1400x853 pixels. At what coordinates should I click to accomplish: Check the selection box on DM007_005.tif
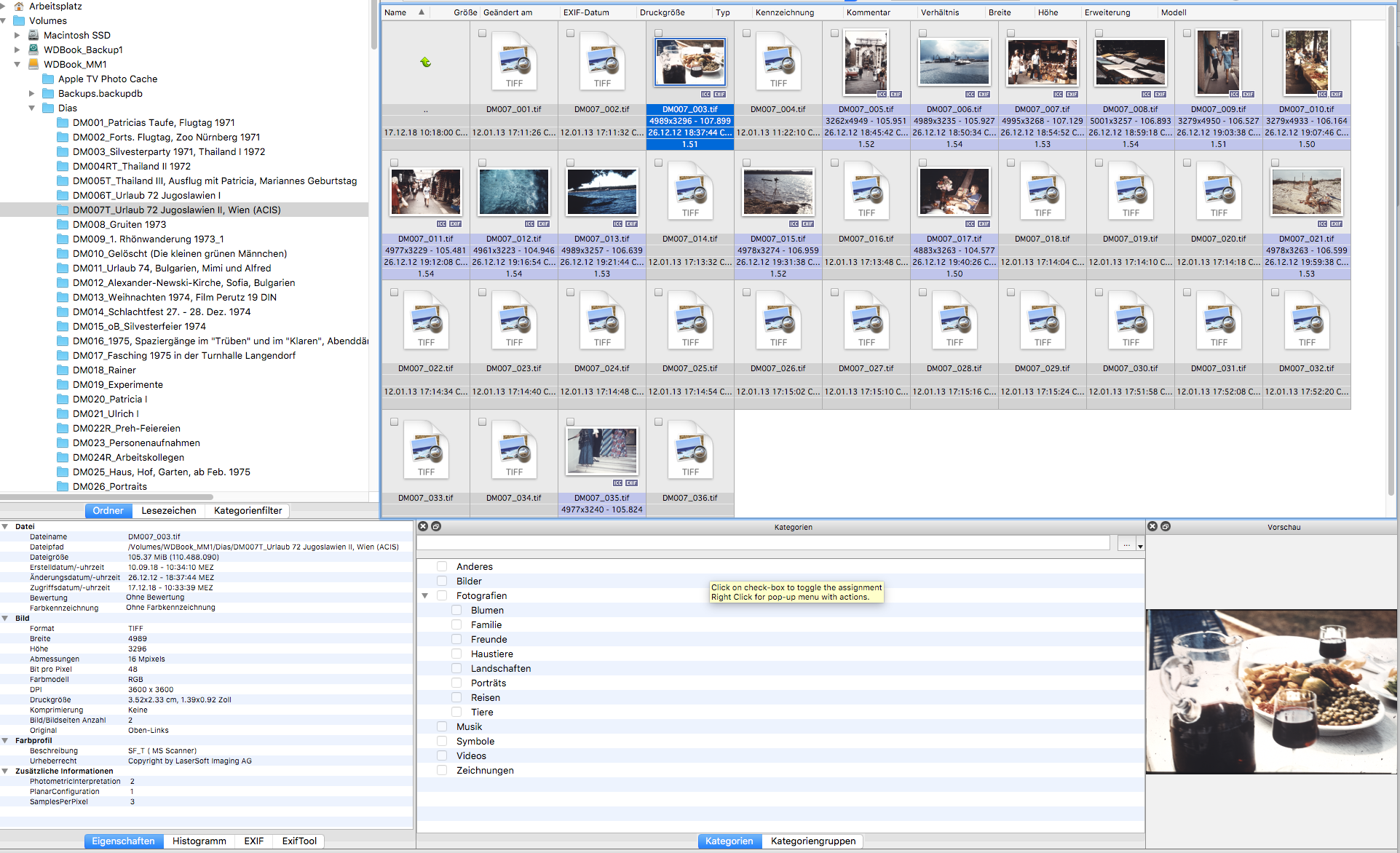pyautogui.click(x=834, y=33)
